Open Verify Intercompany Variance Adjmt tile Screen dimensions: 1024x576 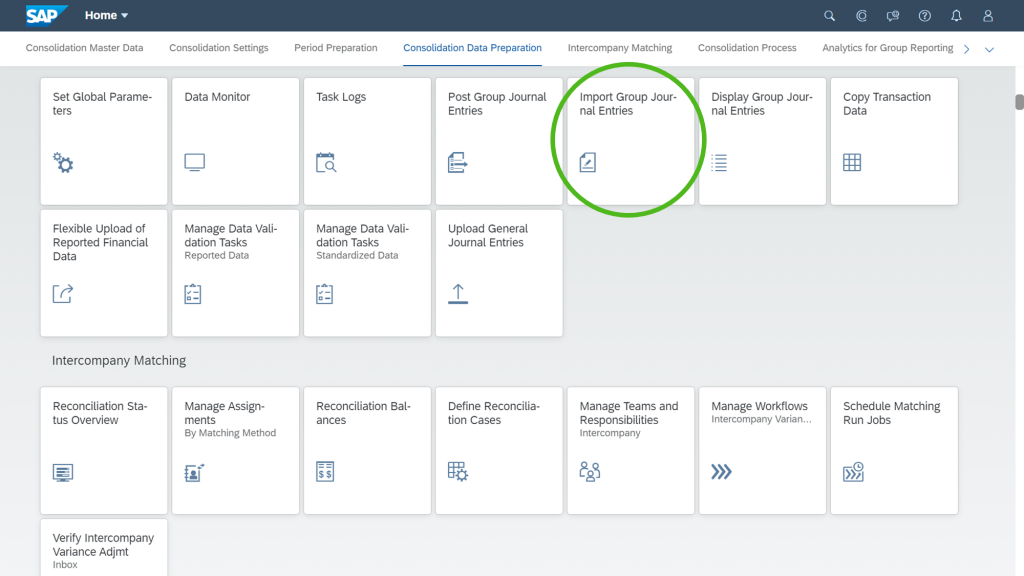click(x=104, y=547)
